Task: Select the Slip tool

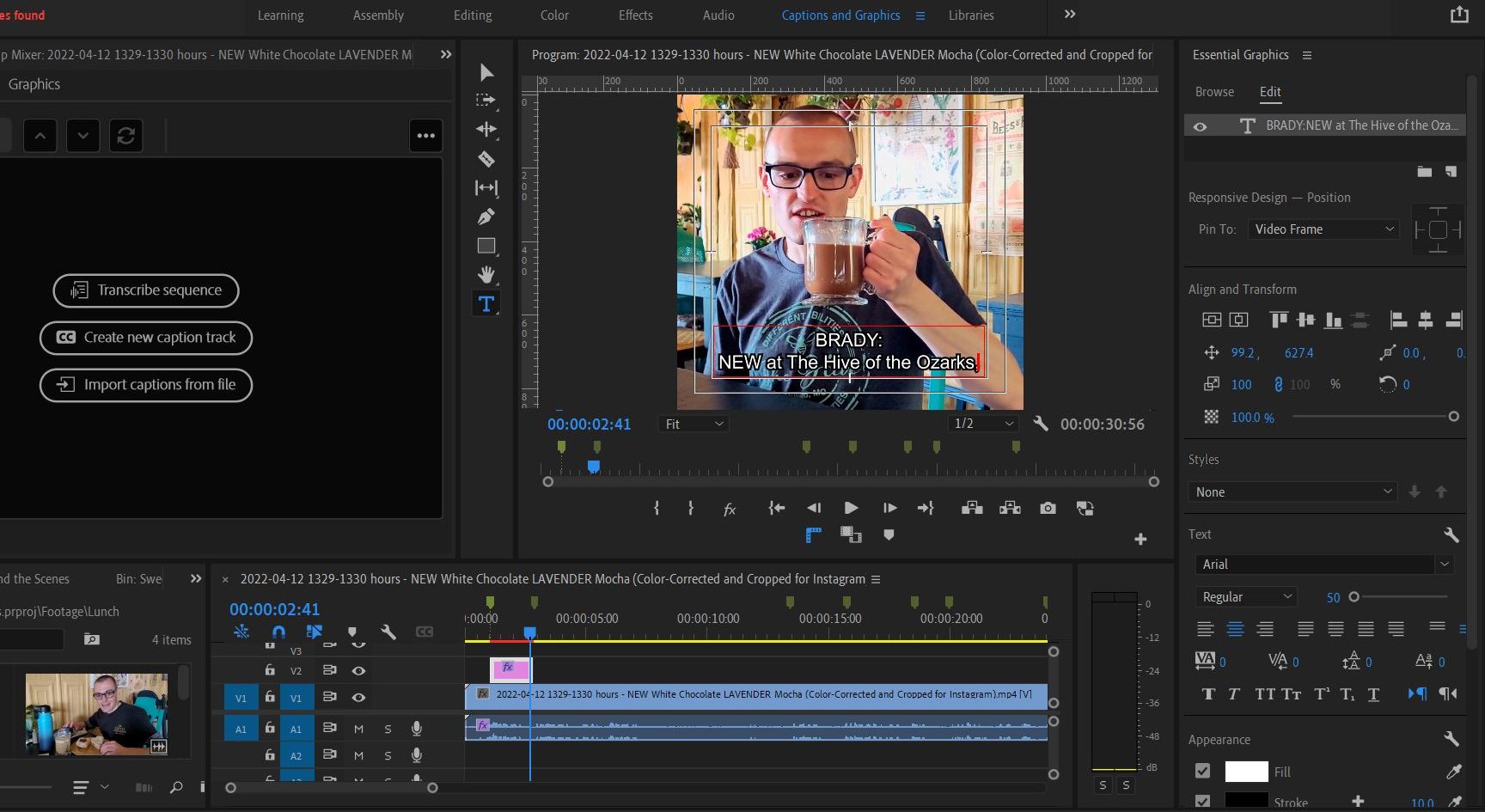Action: 486,187
